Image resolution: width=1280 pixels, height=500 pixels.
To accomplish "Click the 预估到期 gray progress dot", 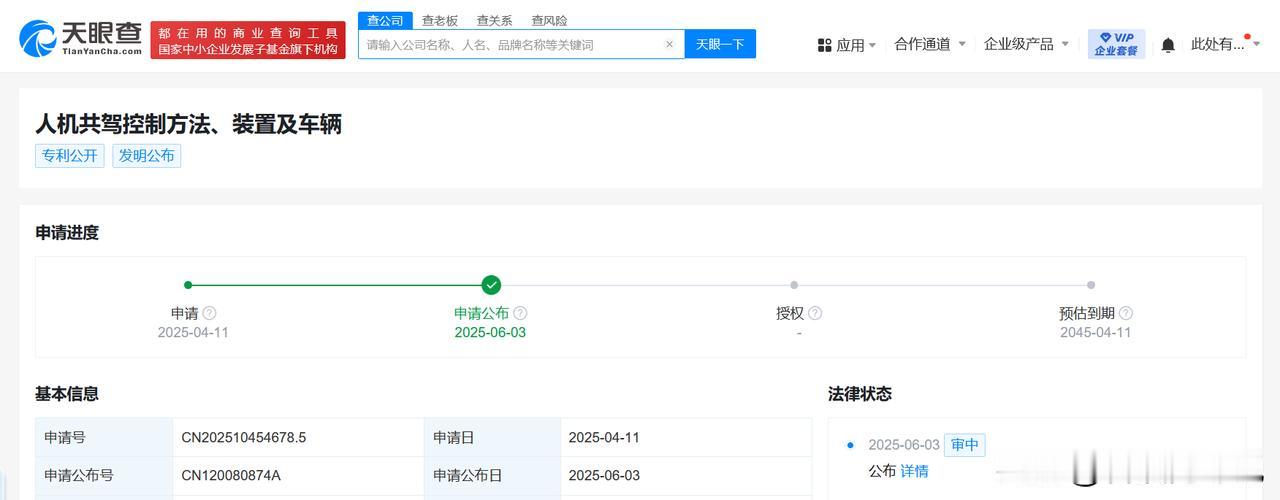I will pos(1091,285).
